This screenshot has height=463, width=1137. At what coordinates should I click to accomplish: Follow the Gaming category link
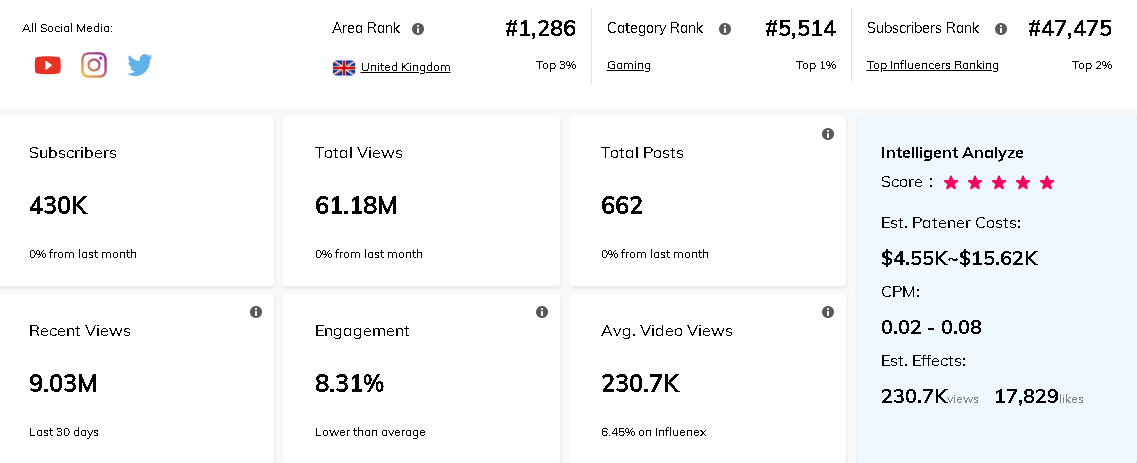[628, 65]
